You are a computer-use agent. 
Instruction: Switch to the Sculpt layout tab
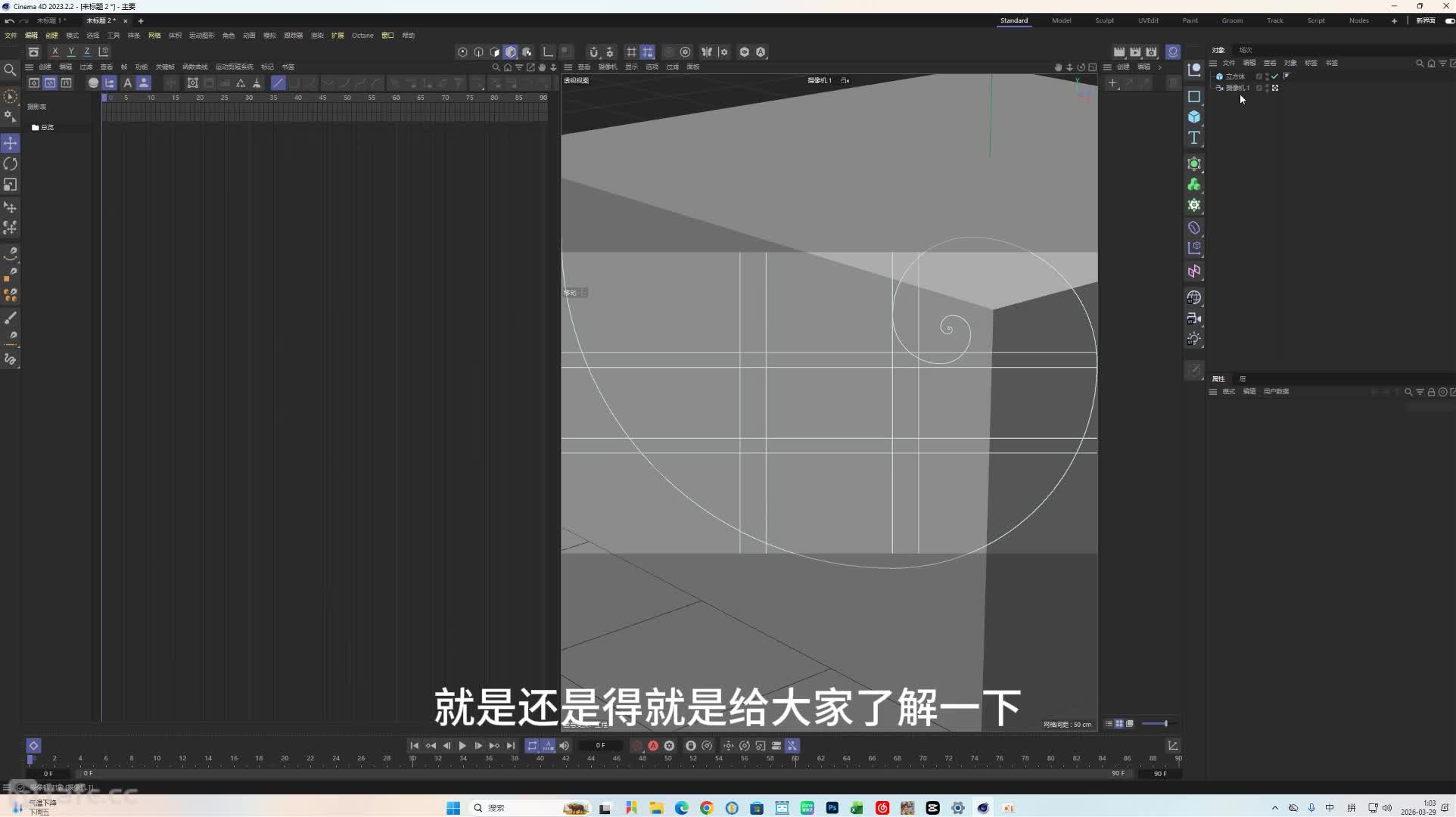1104,21
